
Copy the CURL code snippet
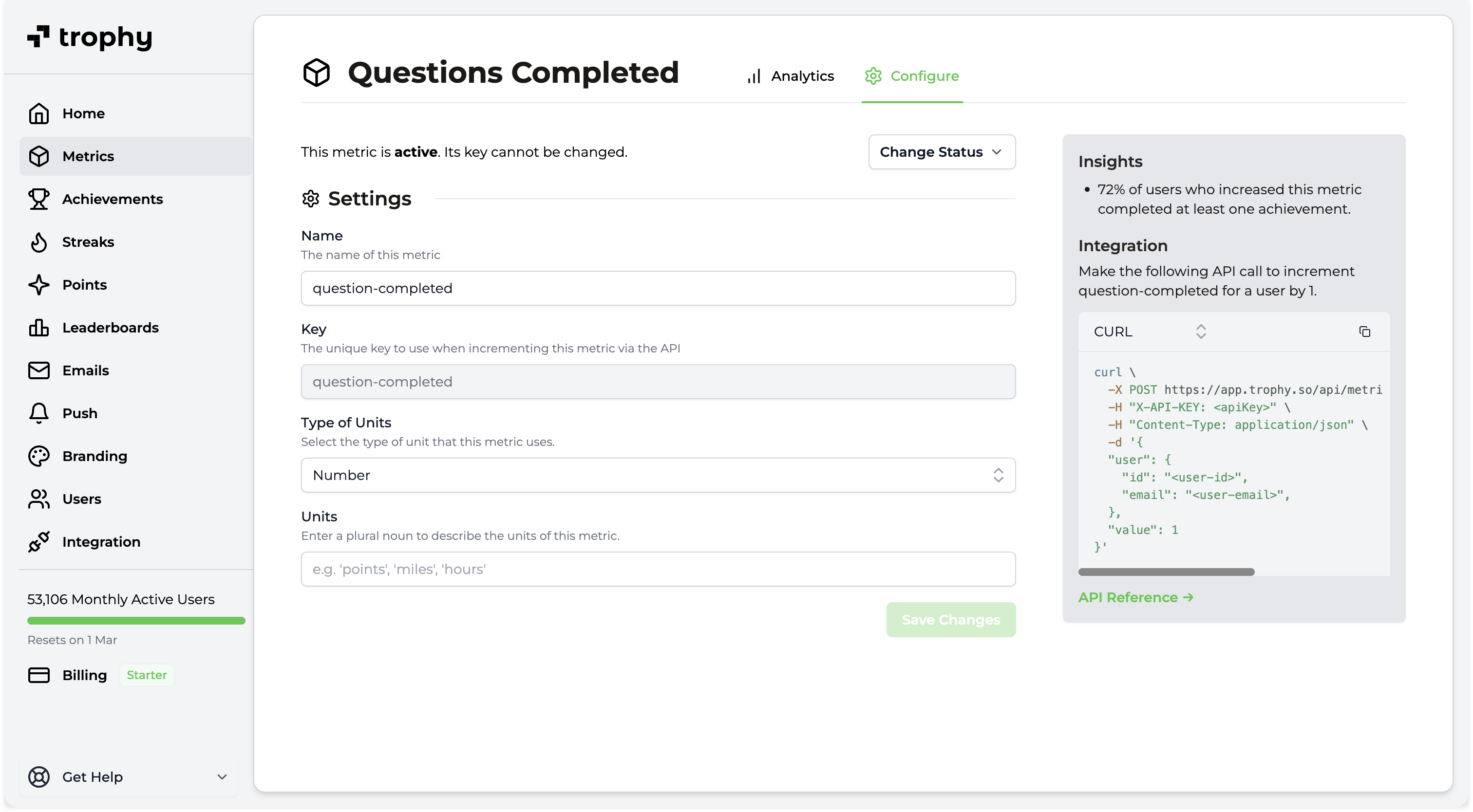[x=1364, y=332]
